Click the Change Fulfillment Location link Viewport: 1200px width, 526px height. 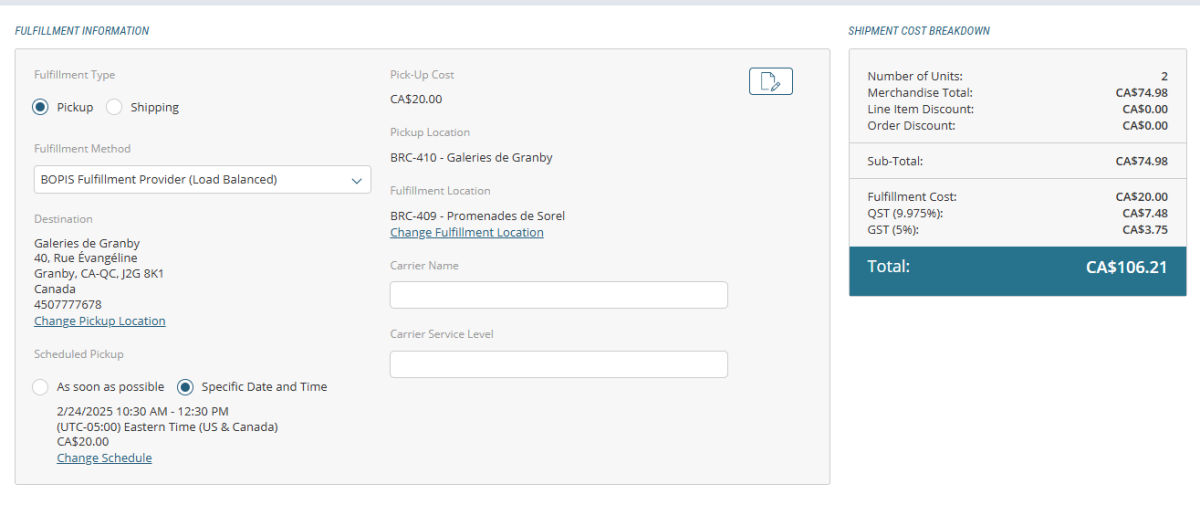click(466, 233)
